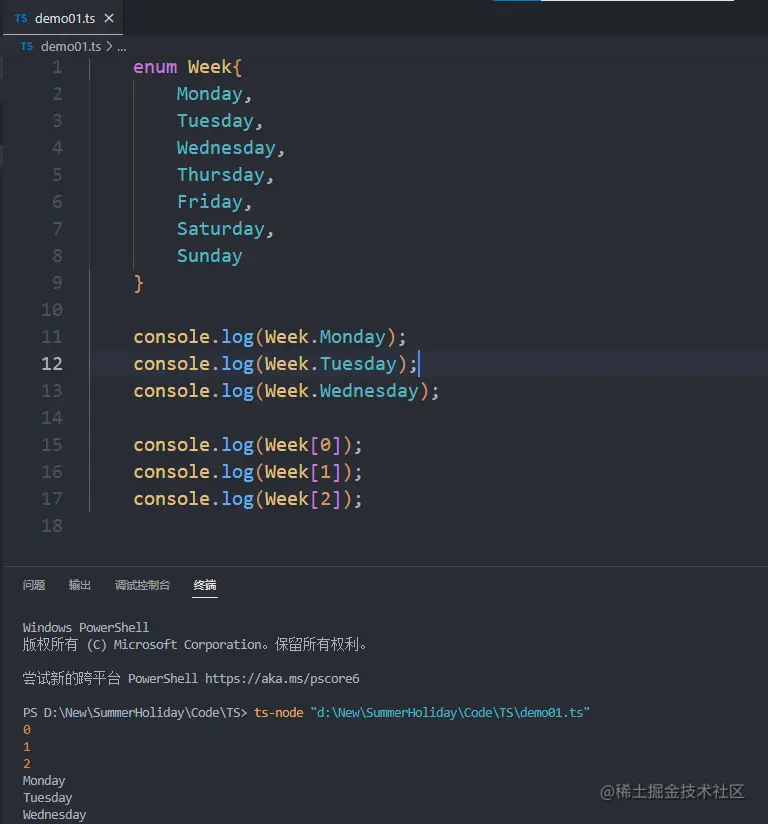Click Week[0] on line 15
Viewport: 768px width, 824px height.
(303, 445)
